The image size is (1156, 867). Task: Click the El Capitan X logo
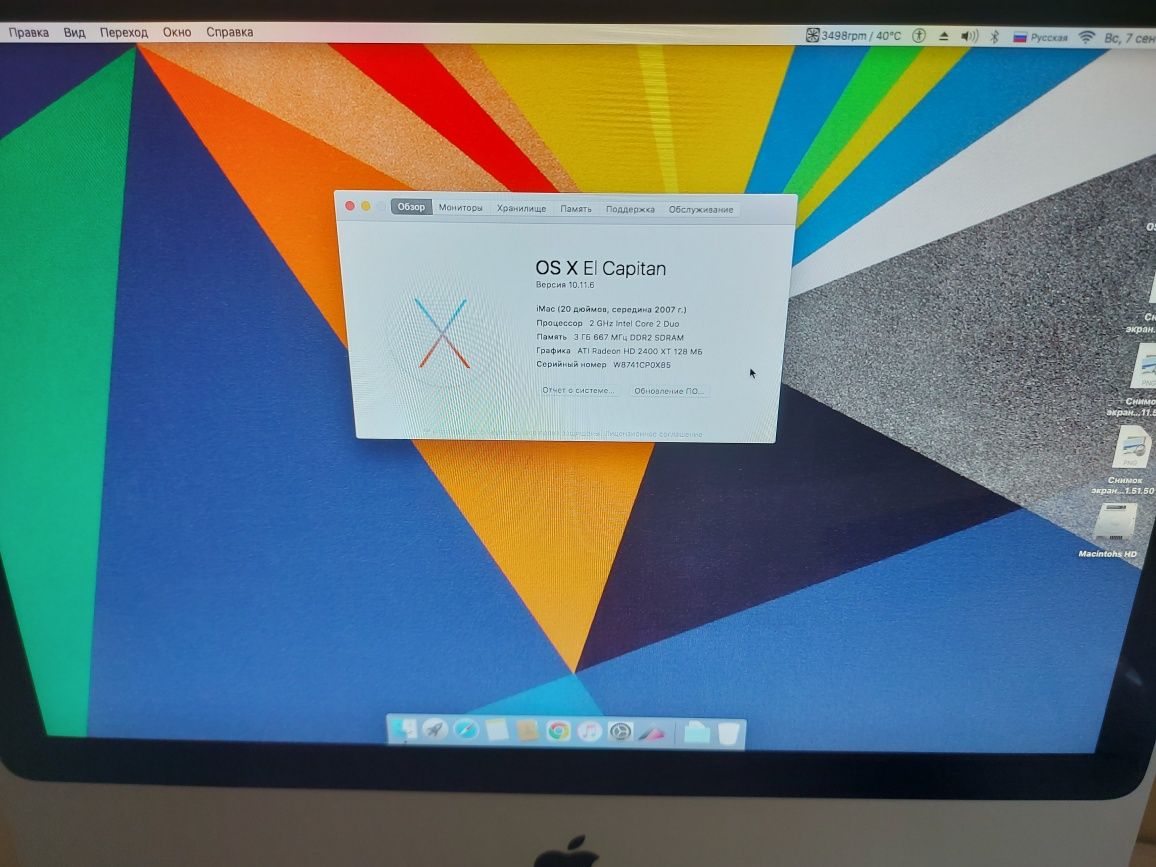click(442, 333)
